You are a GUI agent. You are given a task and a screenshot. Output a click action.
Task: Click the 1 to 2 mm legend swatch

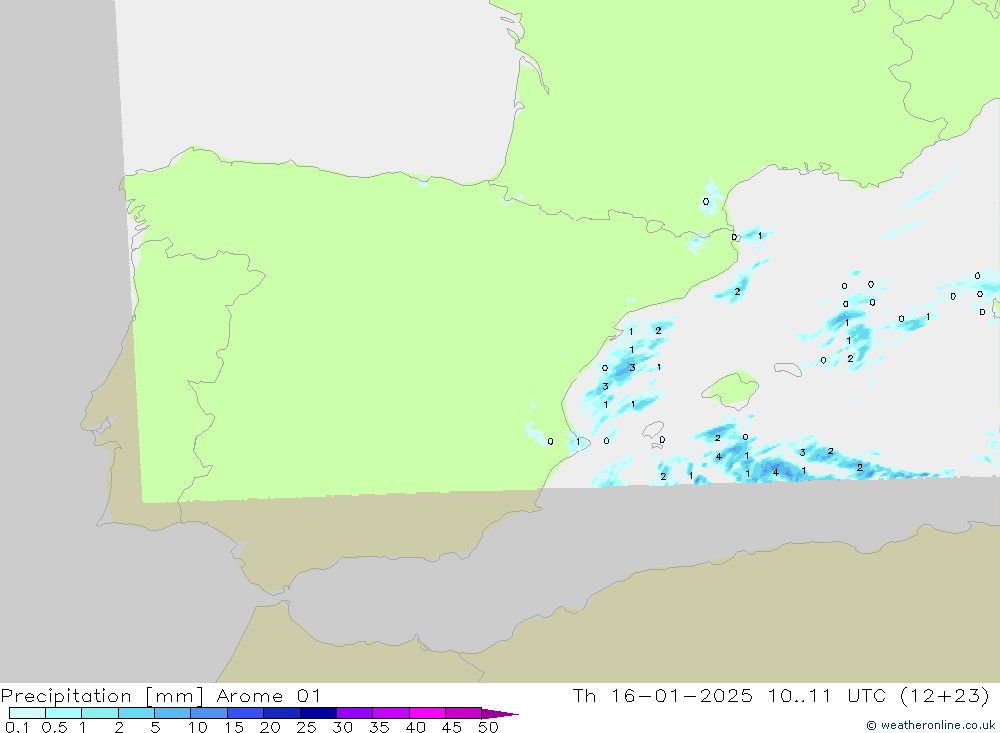tap(100, 713)
